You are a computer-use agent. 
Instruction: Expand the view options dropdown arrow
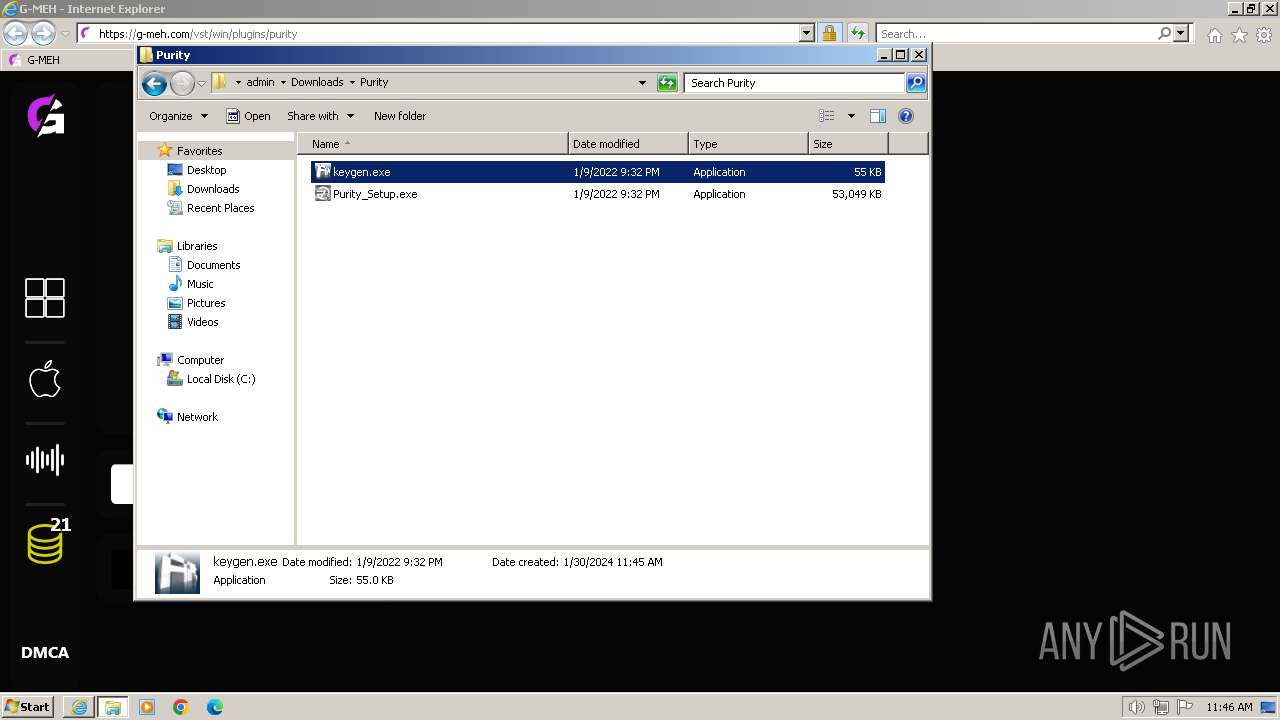pos(851,116)
